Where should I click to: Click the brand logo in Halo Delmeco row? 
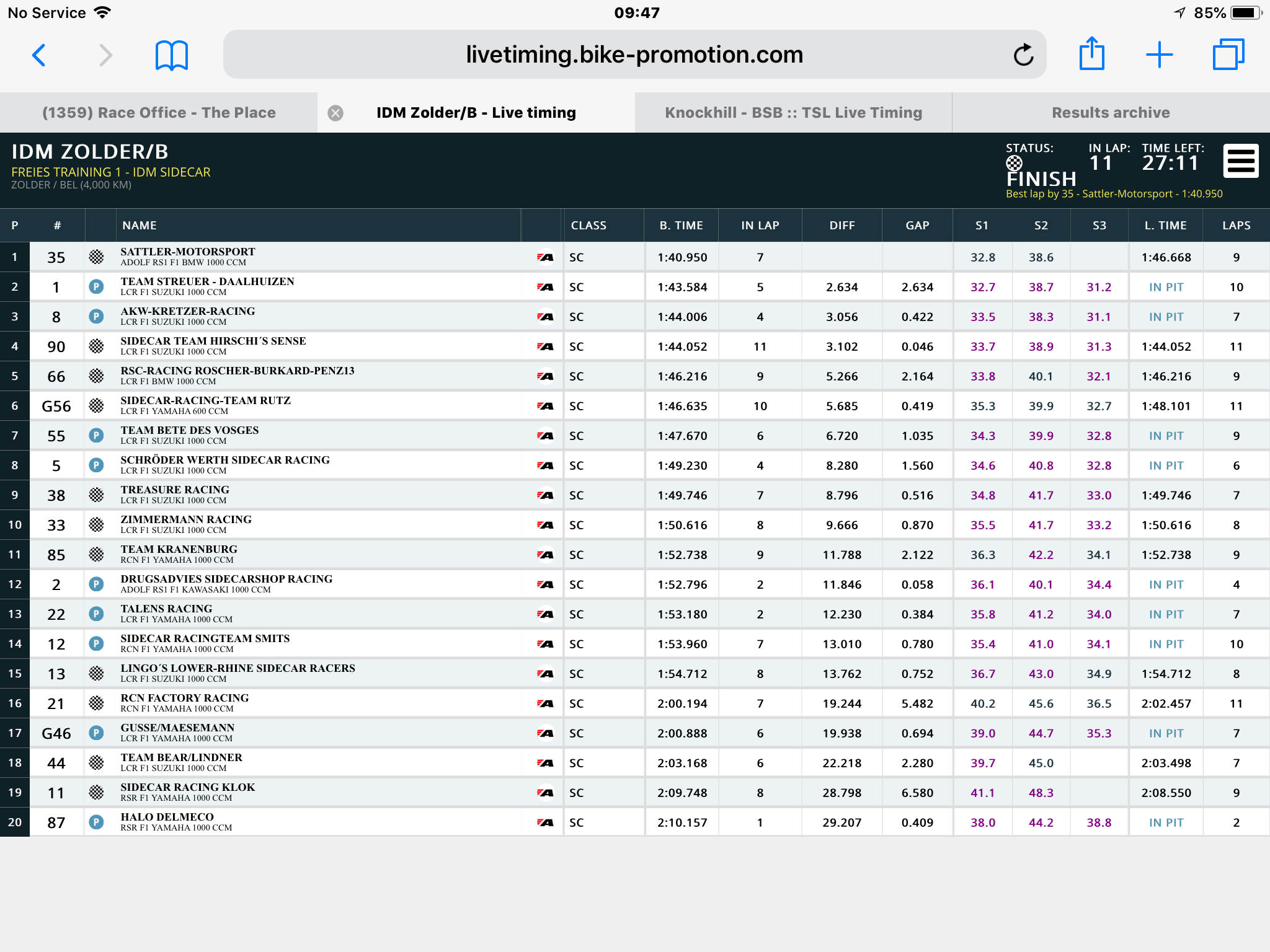[545, 822]
